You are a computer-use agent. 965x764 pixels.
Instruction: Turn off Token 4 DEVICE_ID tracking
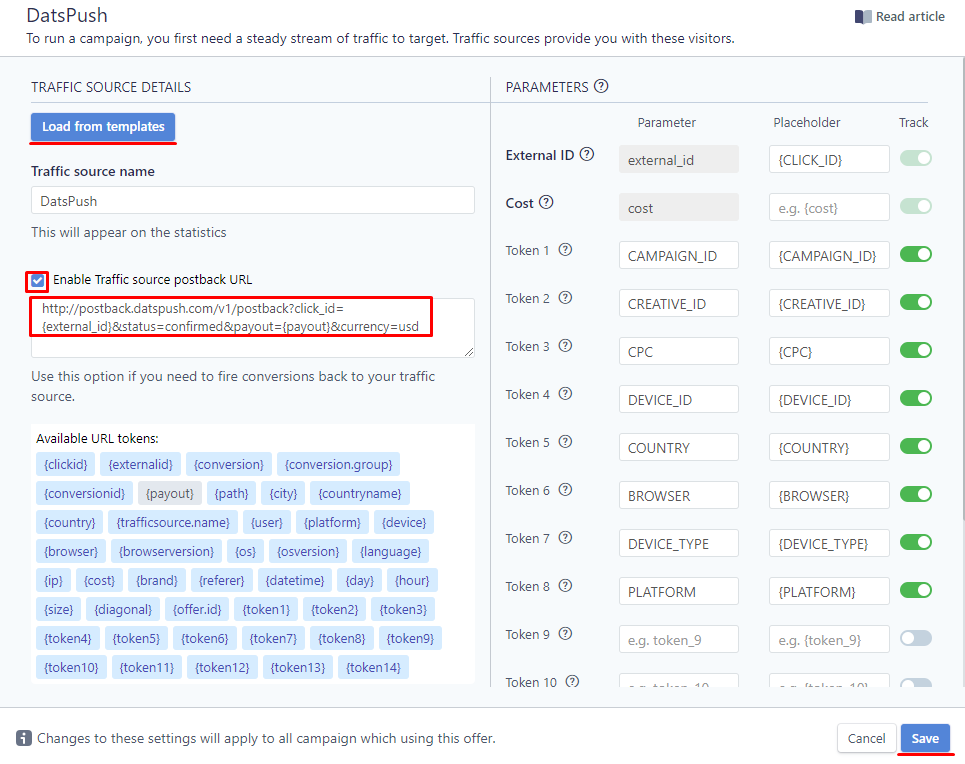915,398
